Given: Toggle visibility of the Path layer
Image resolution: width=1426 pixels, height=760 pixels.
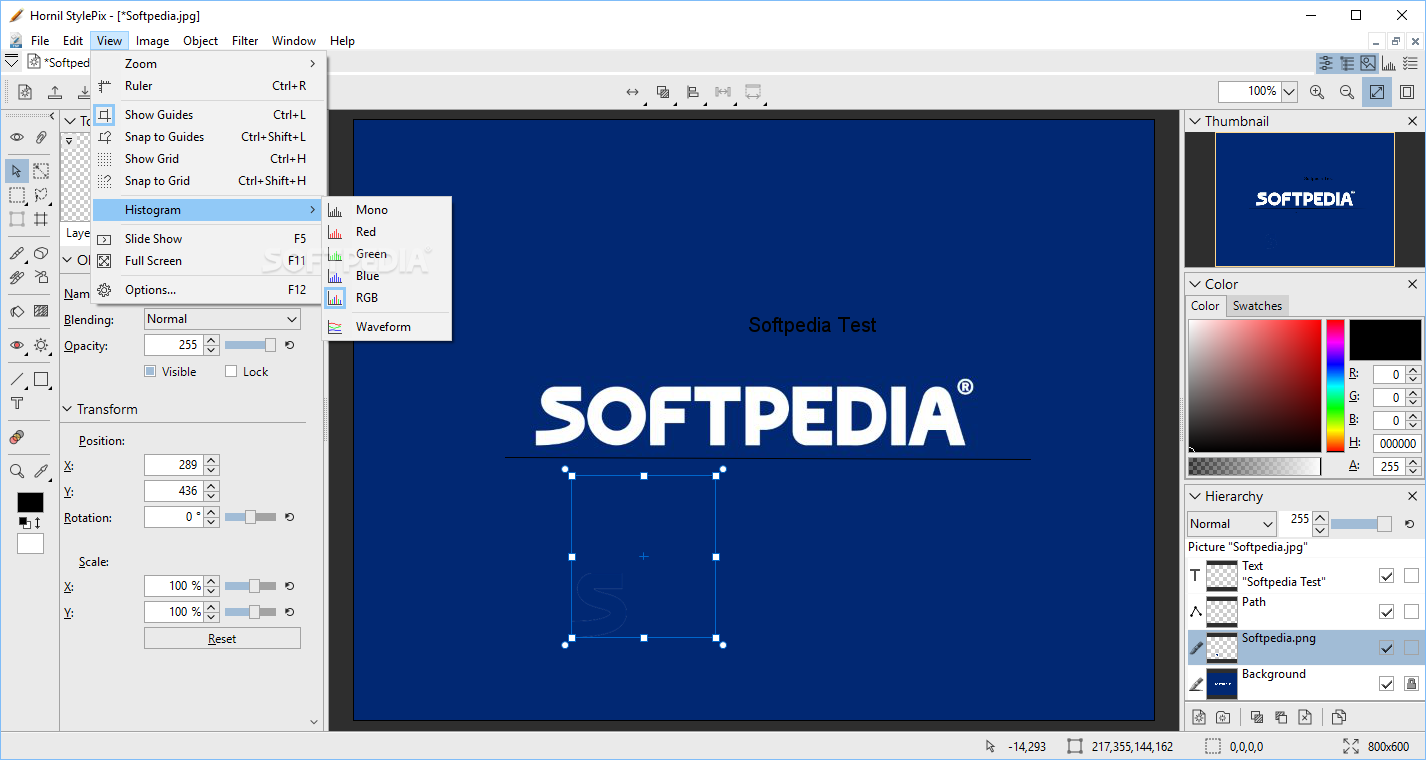Looking at the screenshot, I should [x=1386, y=612].
